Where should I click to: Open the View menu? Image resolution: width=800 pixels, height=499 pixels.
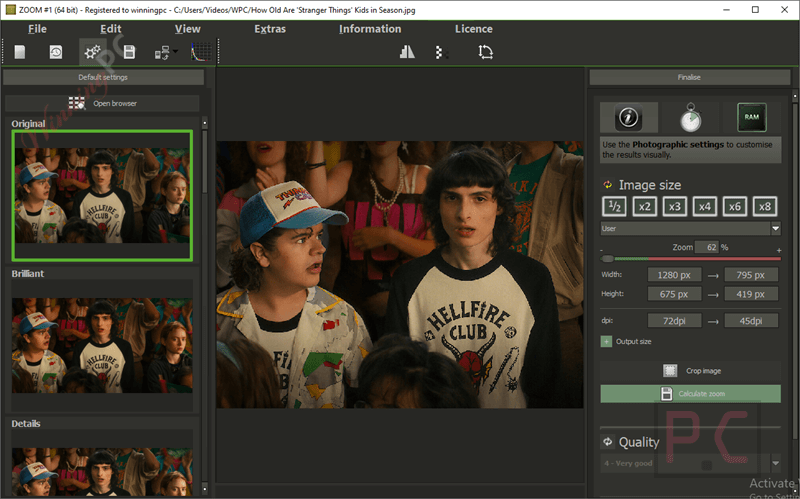coord(188,29)
